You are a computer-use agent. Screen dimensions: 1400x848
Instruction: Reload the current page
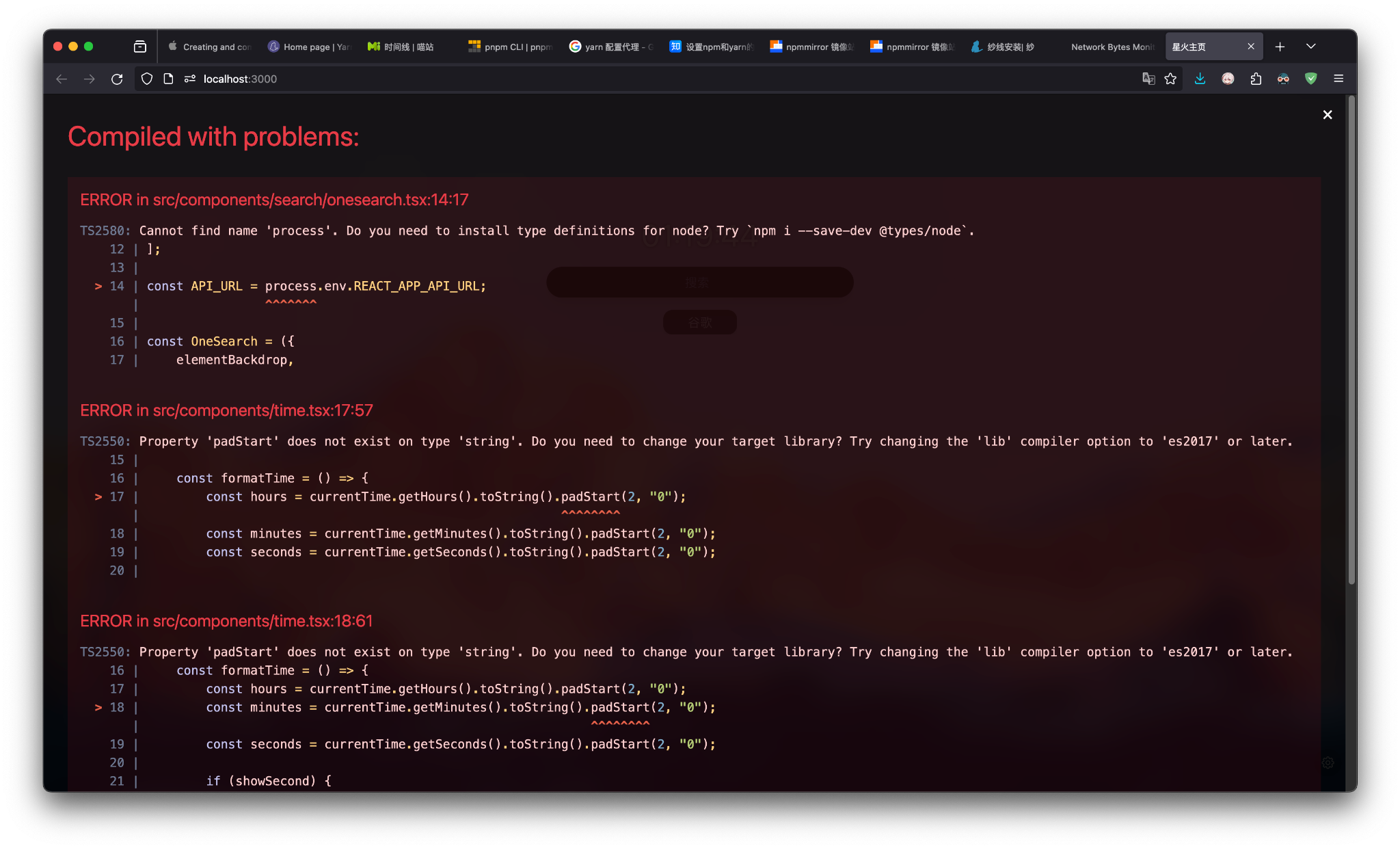coord(117,79)
